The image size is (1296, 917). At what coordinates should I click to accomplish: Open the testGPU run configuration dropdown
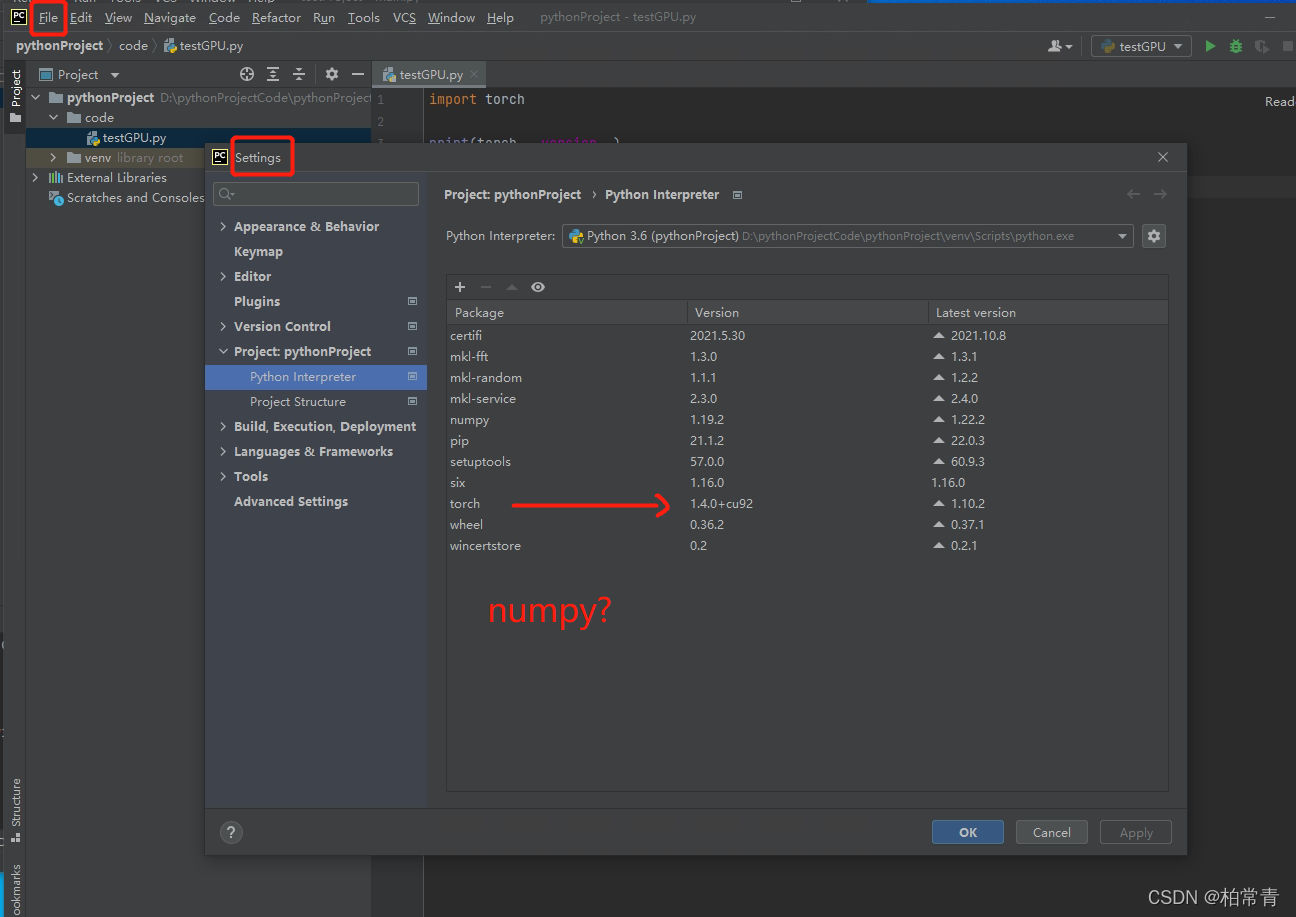(1141, 46)
